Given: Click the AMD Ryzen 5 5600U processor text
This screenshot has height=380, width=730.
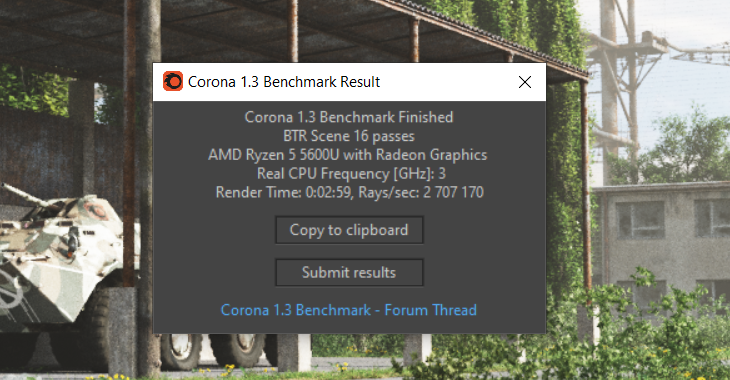Looking at the screenshot, I should [348, 155].
